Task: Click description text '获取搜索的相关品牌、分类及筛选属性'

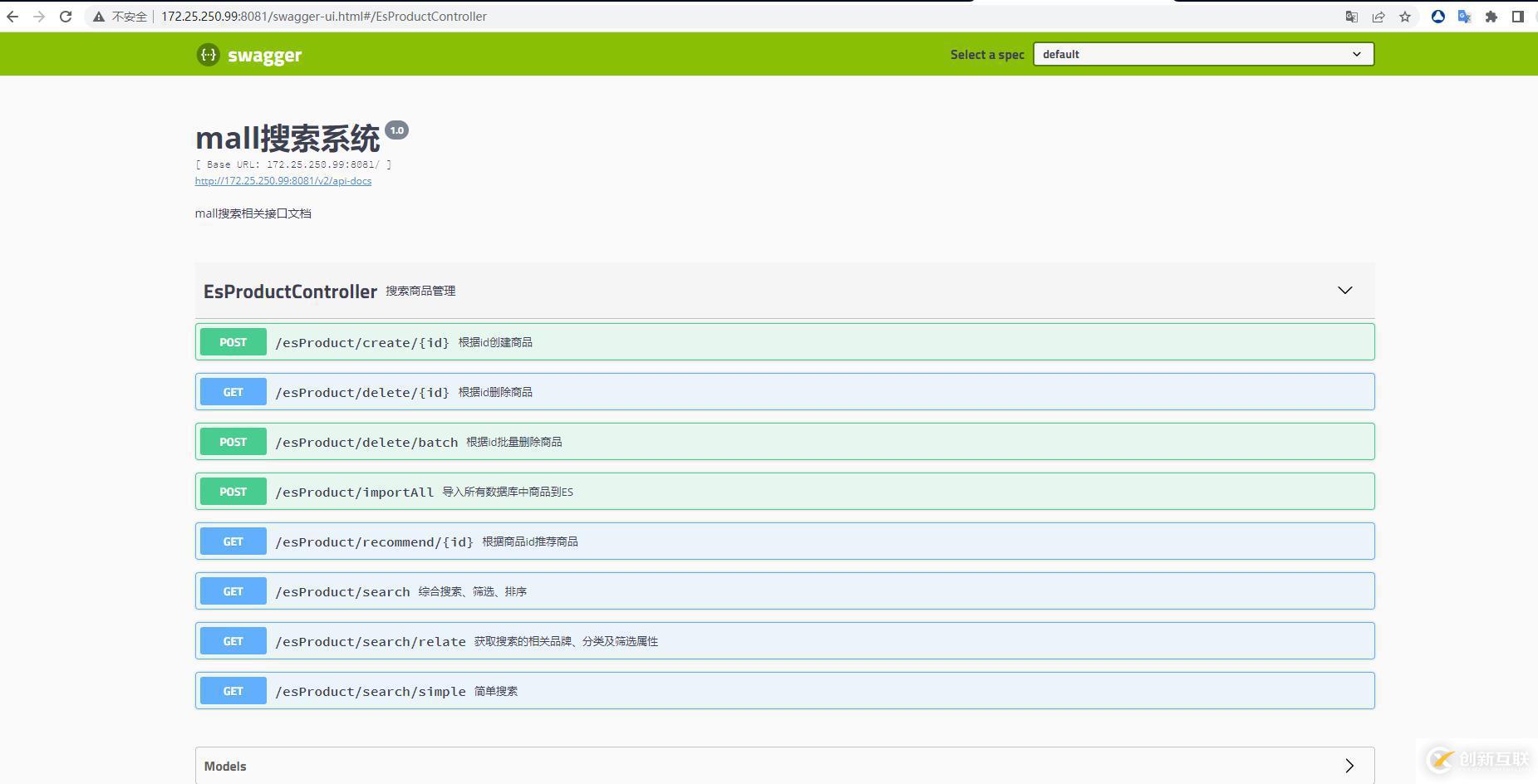Action: pos(566,641)
